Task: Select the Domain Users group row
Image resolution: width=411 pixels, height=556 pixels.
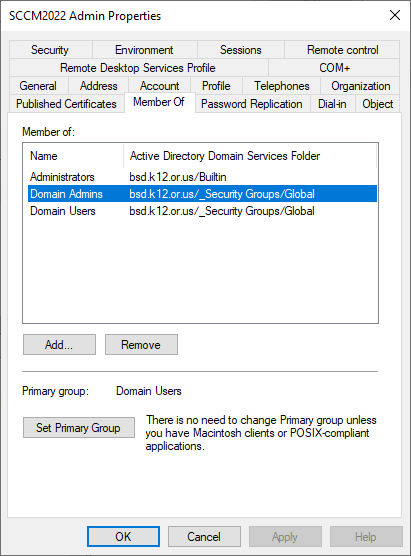Action: (202, 211)
